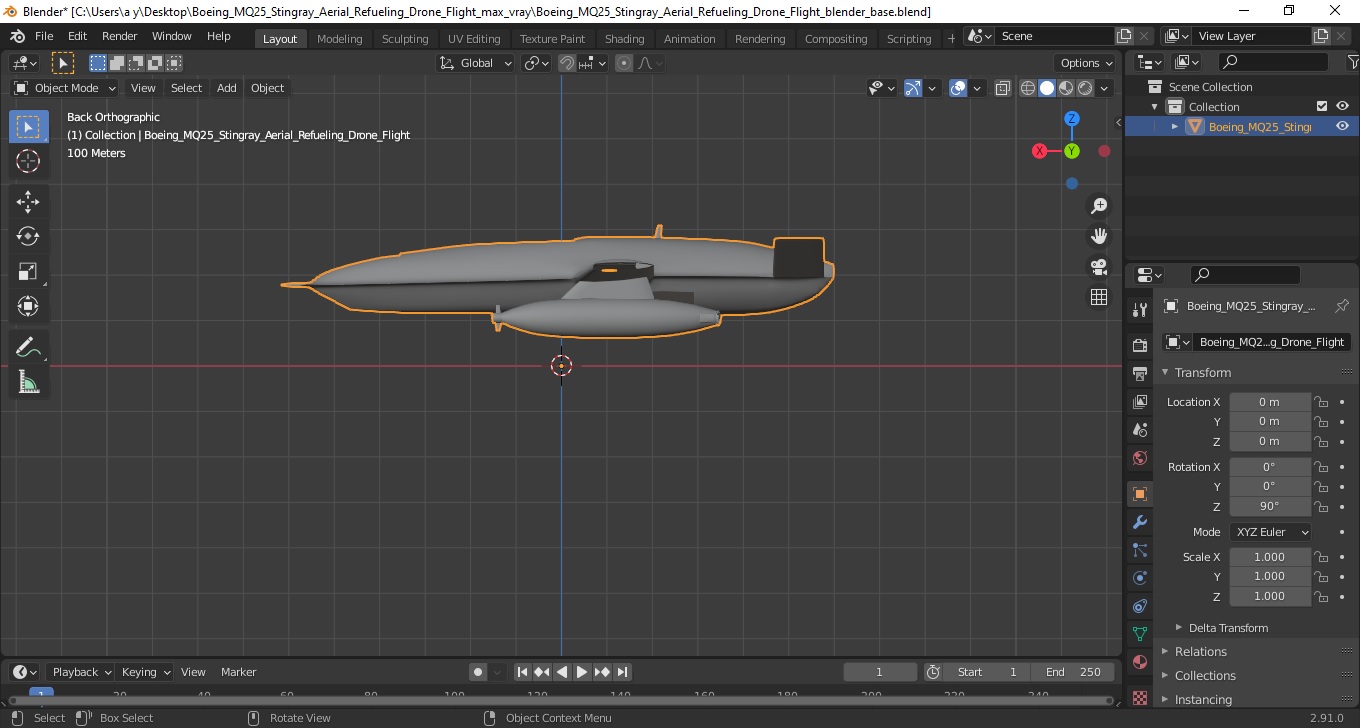This screenshot has height=728, width=1360.
Task: Open the Render menu
Action: tap(120, 36)
